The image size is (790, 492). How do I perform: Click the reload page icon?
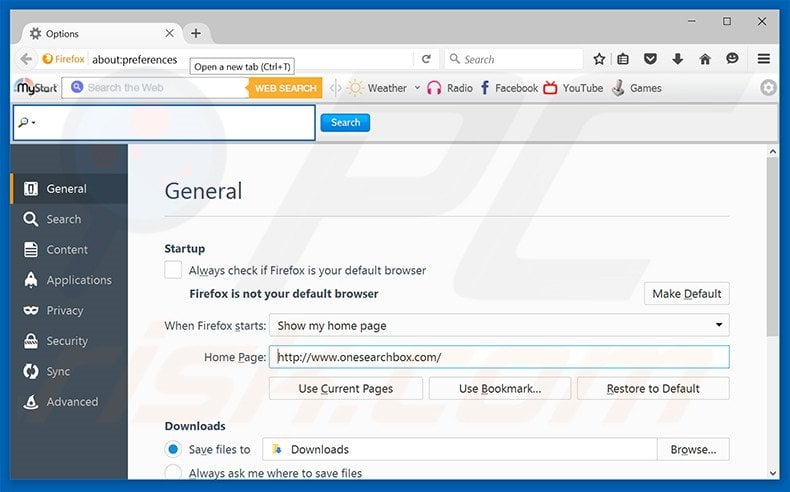pyautogui.click(x=426, y=59)
